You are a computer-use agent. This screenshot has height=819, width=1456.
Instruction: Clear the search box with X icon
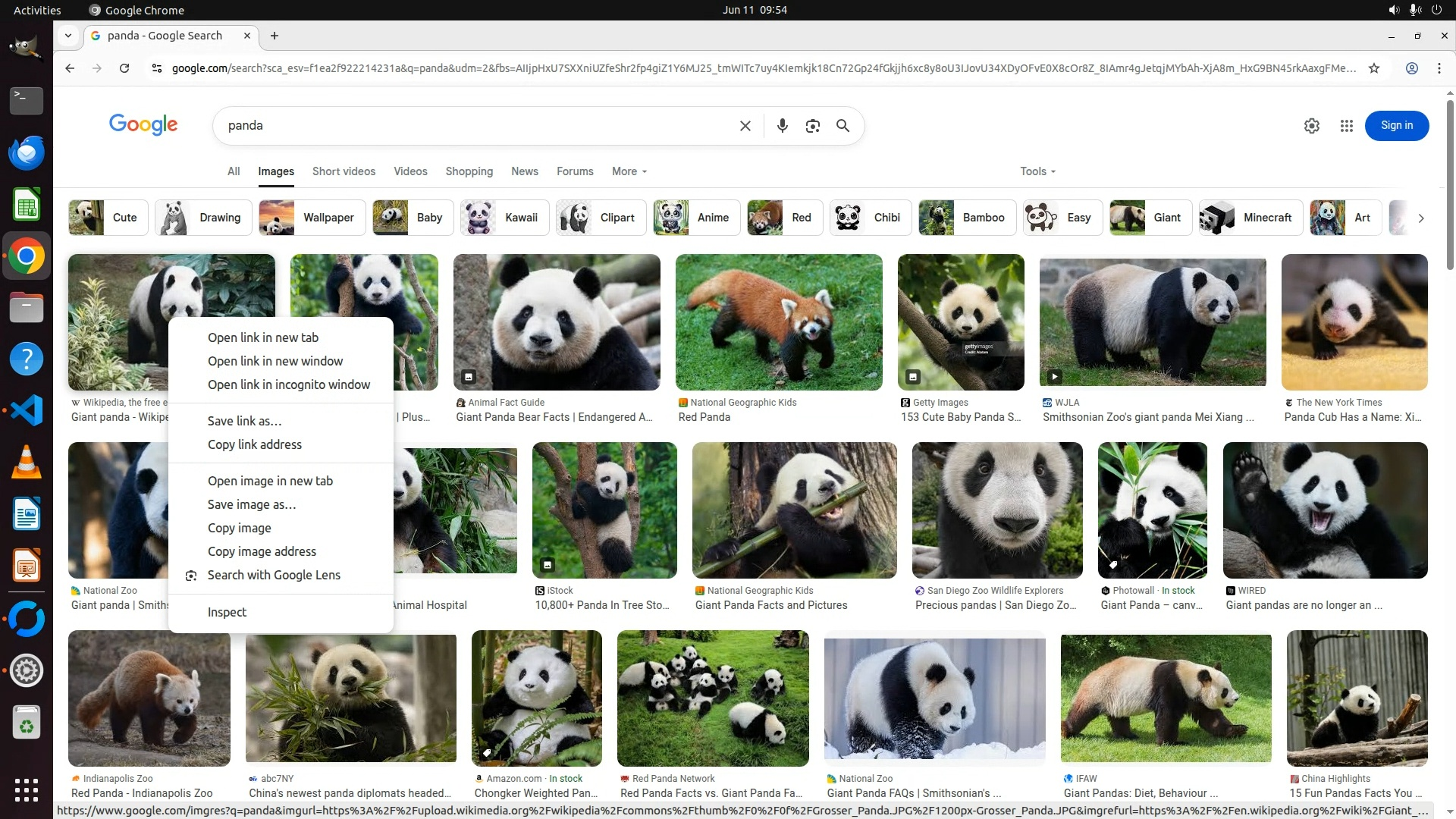[745, 126]
